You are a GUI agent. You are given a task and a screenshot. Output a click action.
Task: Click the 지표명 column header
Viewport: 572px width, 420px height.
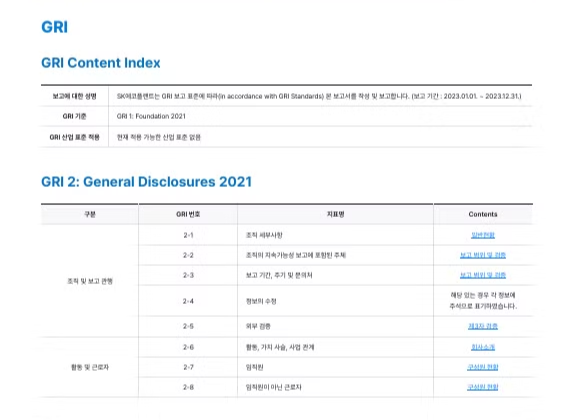(x=335, y=214)
